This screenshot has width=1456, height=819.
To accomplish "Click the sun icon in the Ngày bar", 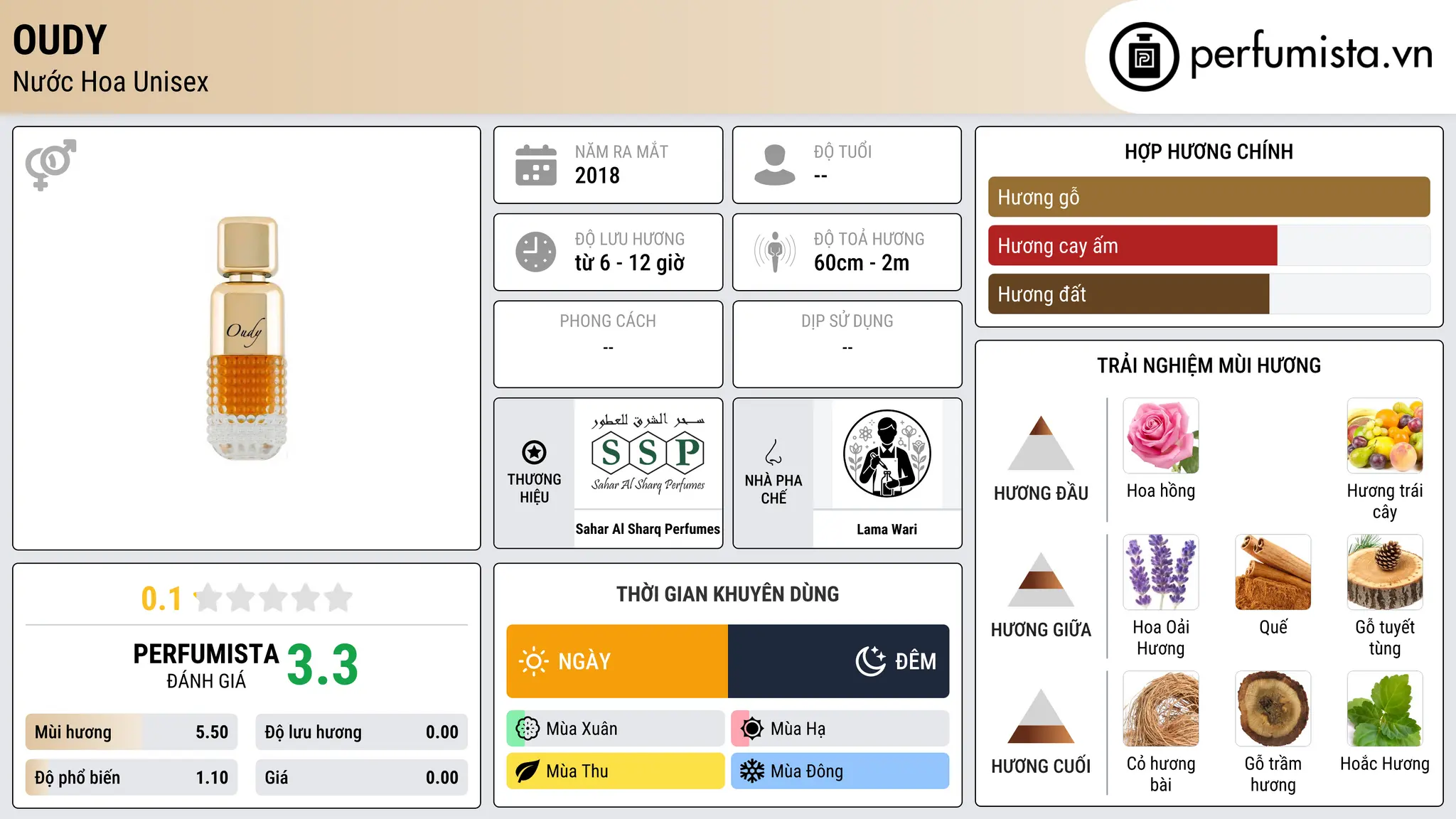I will (533, 661).
